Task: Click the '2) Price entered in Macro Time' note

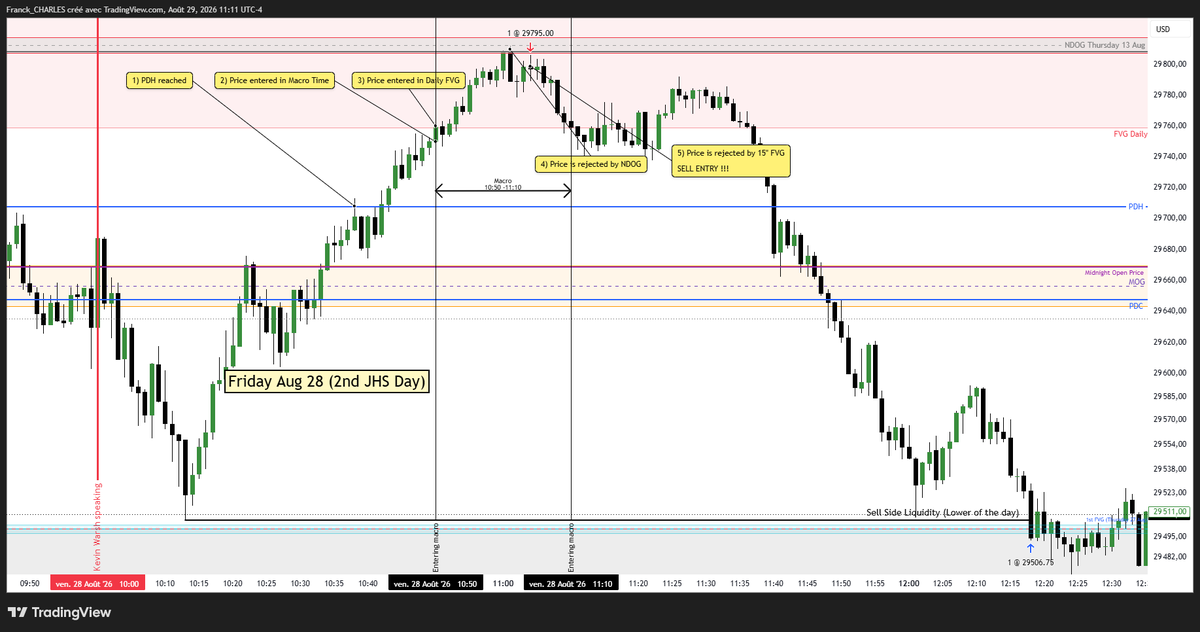Action: click(x=273, y=80)
